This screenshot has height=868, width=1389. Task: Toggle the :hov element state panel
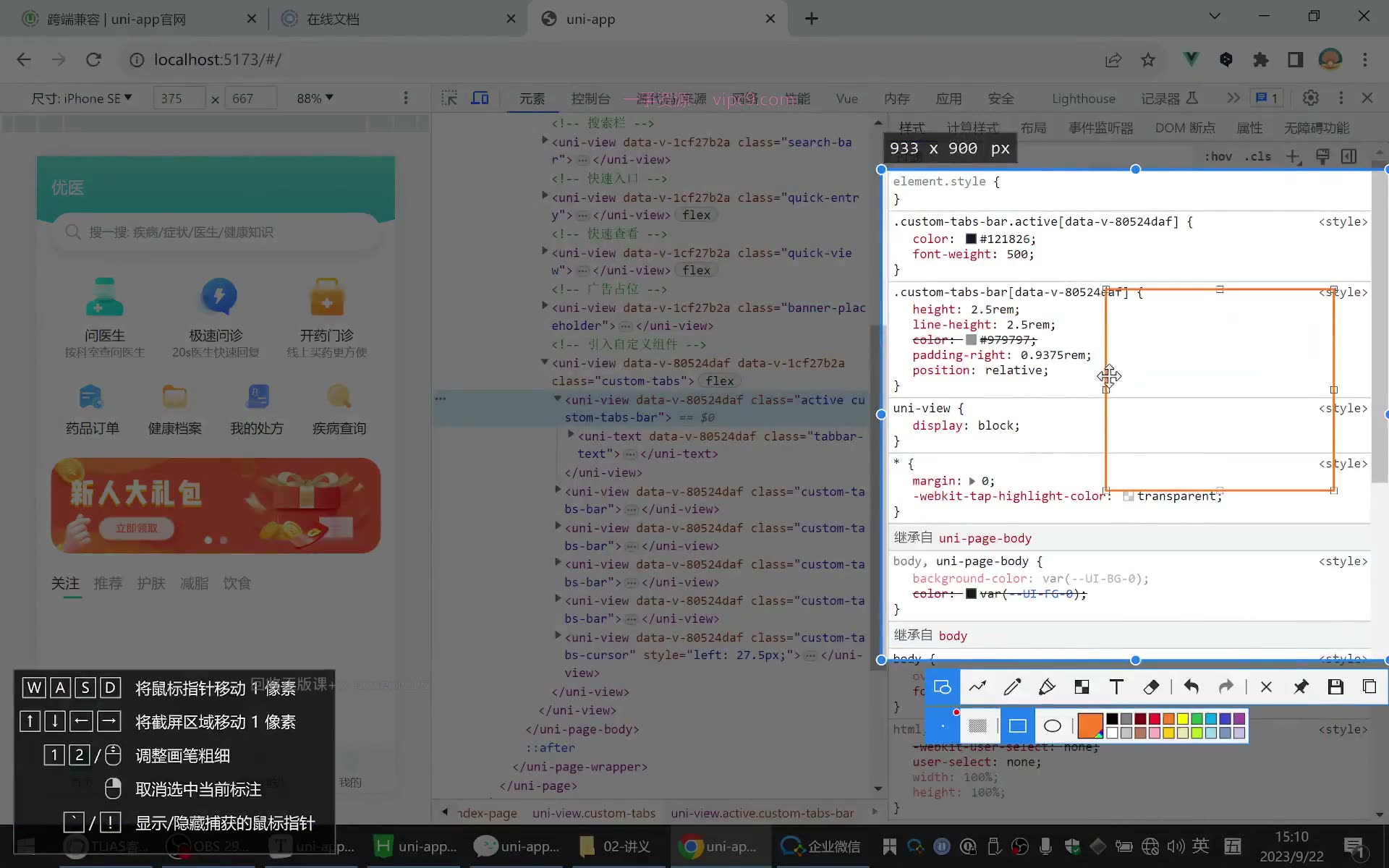click(x=1218, y=156)
